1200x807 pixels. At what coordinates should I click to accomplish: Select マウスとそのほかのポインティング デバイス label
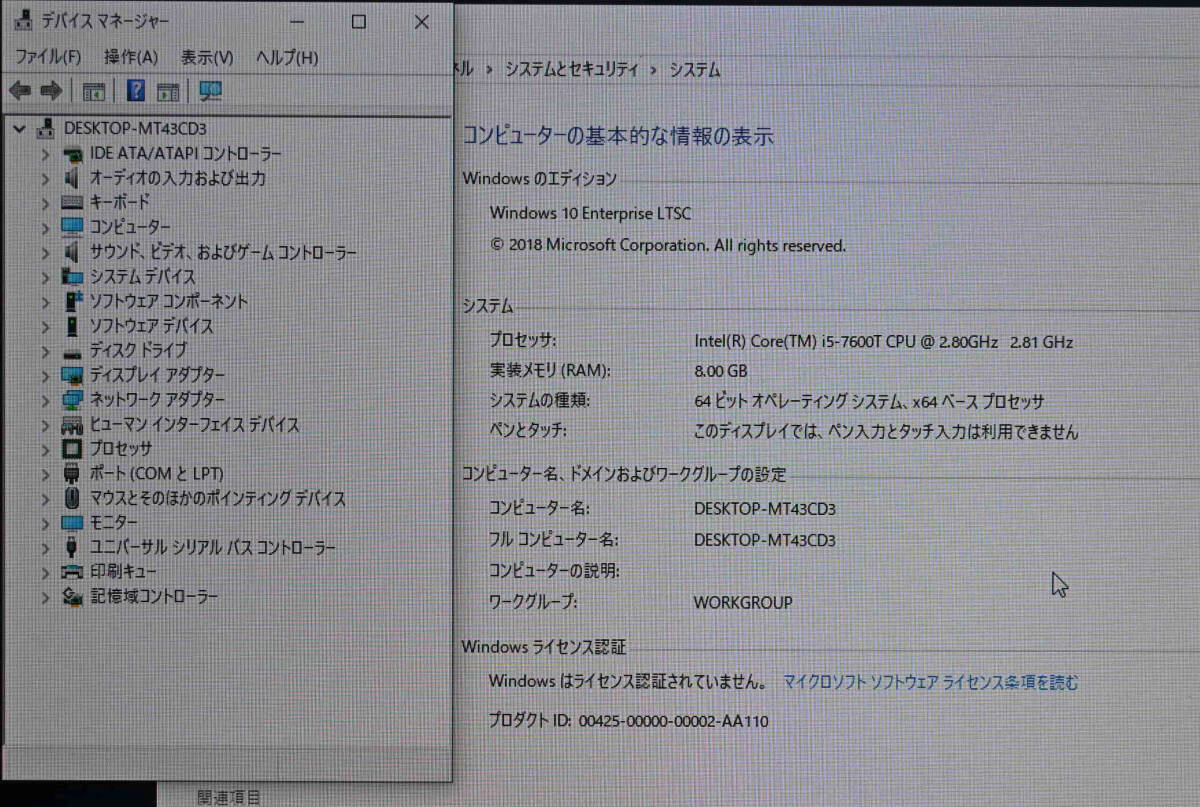[218, 498]
